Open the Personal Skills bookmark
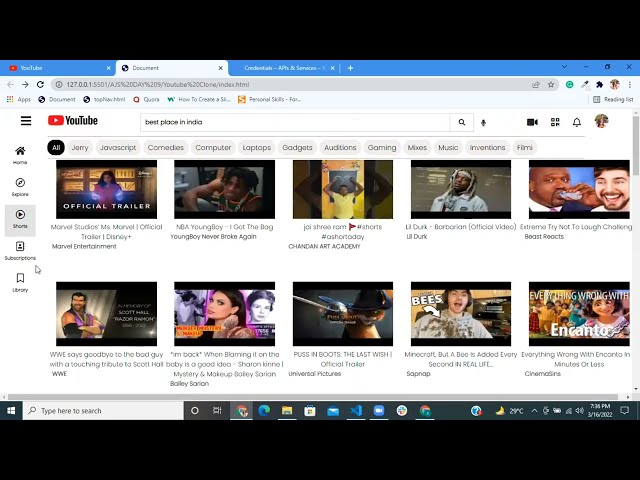The width and height of the screenshot is (640, 480). click(269, 99)
